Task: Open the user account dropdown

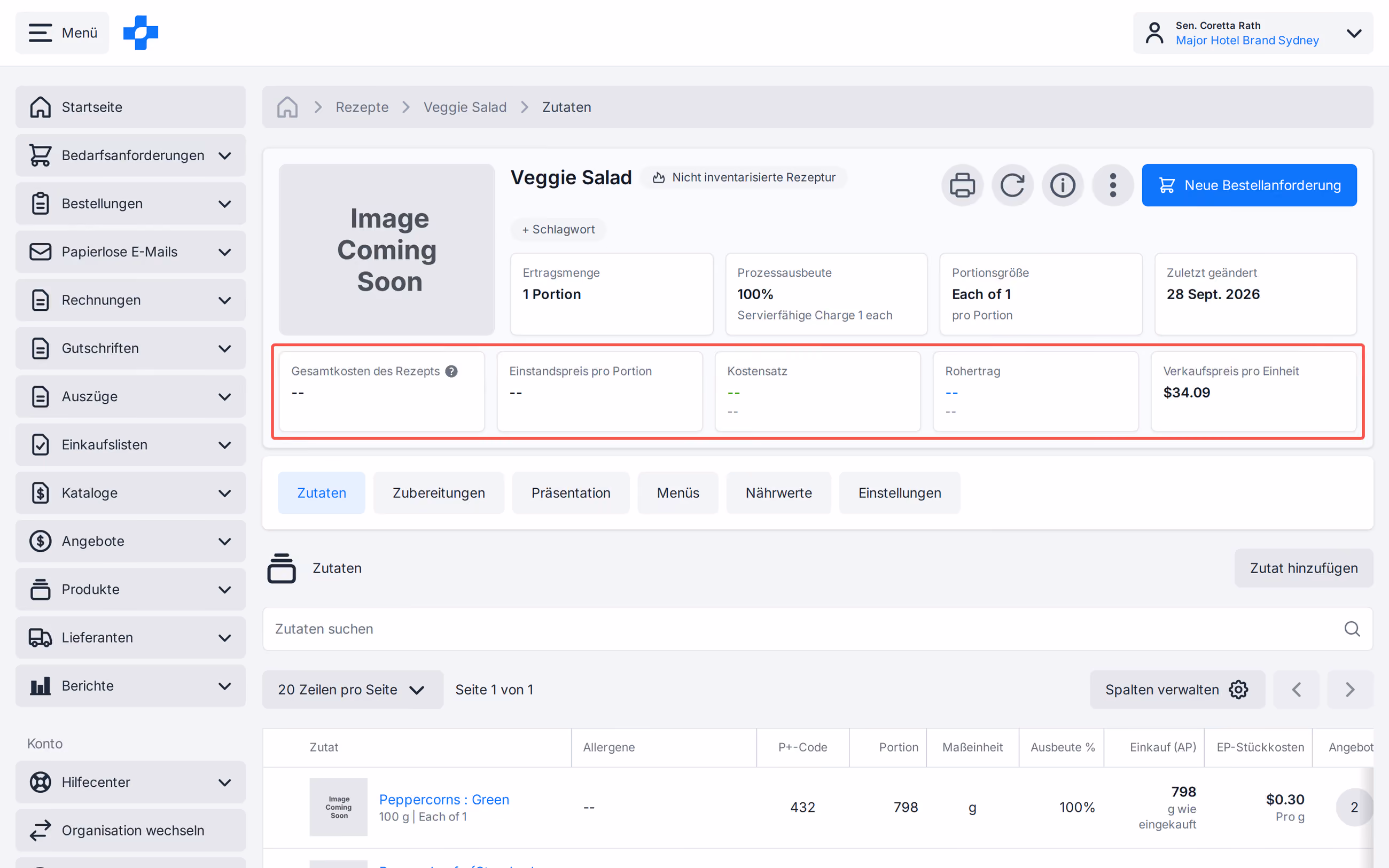Action: pyautogui.click(x=1253, y=33)
